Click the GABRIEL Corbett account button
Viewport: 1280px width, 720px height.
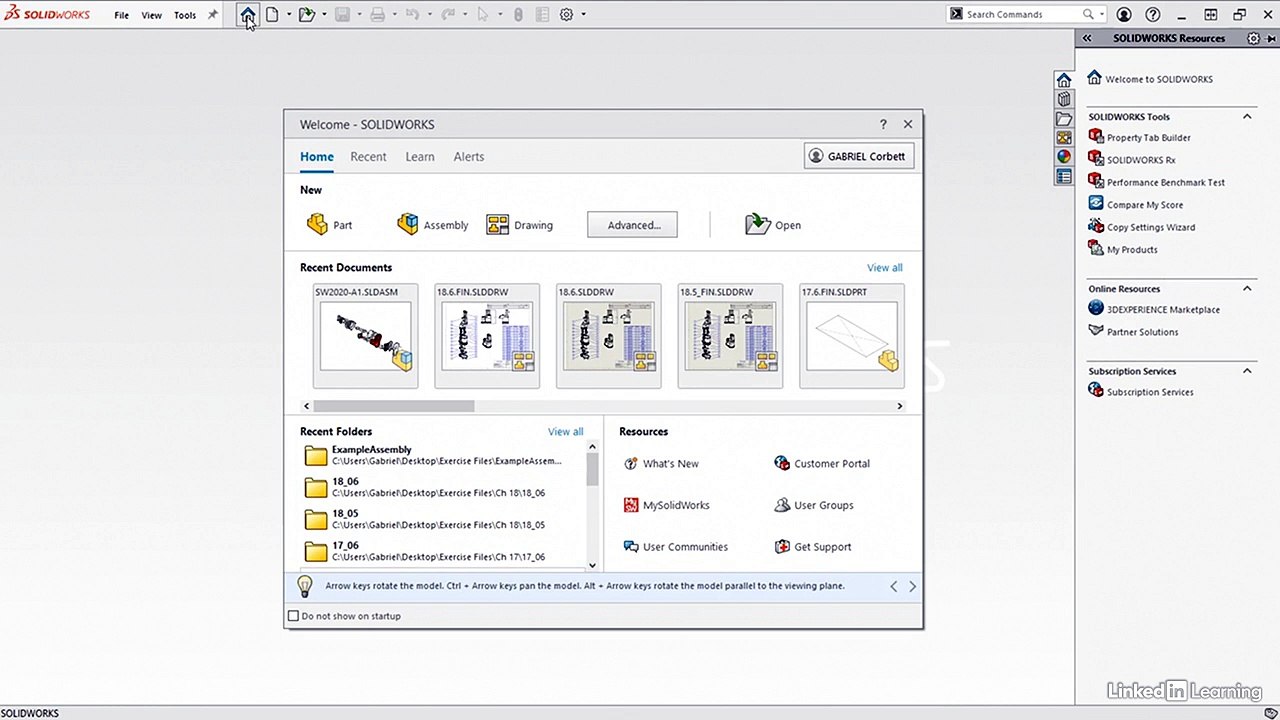(x=860, y=156)
